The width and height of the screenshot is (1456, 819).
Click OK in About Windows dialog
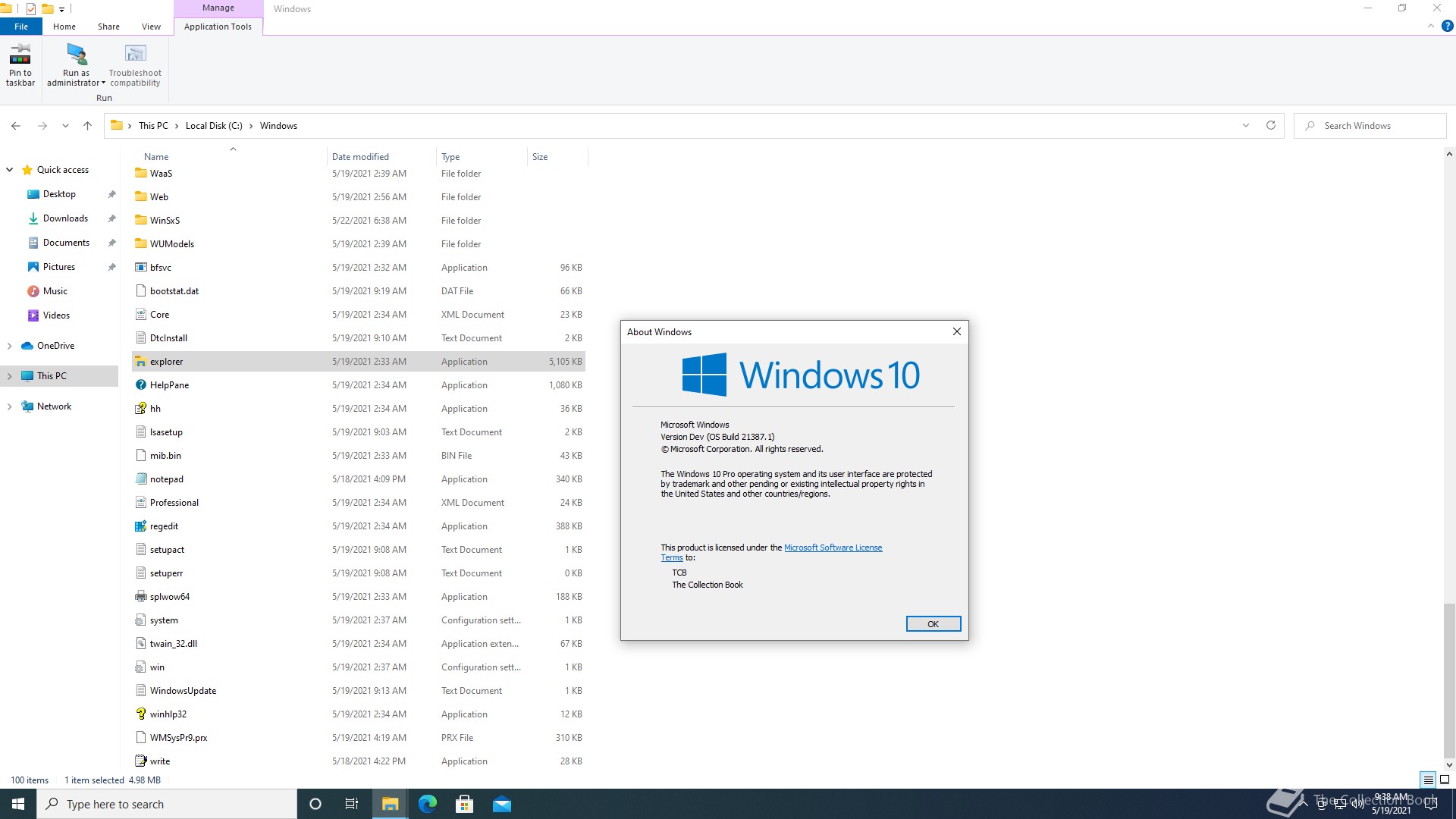[x=934, y=624]
